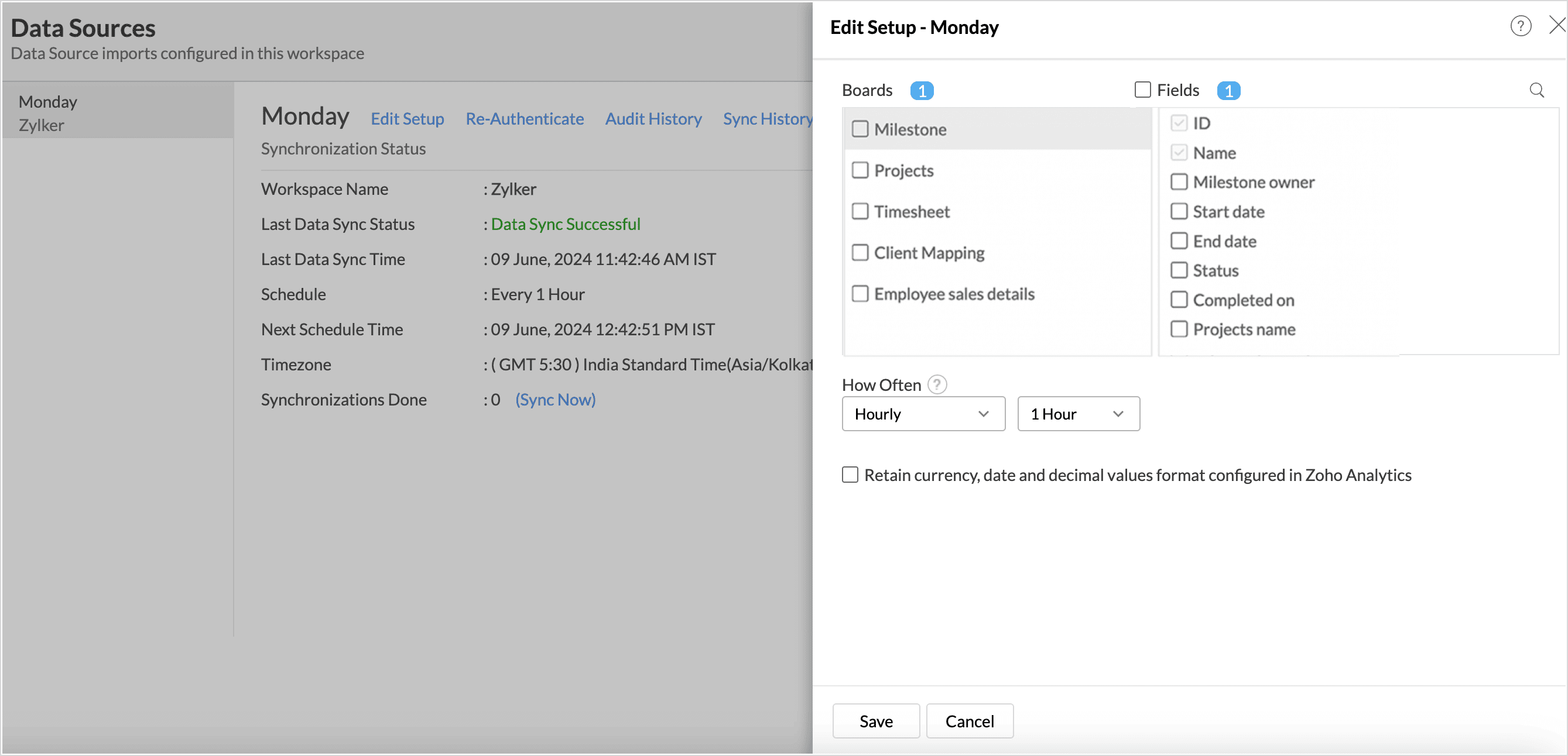Click the Edit Setup link
The width and height of the screenshot is (1568, 756).
tap(407, 119)
